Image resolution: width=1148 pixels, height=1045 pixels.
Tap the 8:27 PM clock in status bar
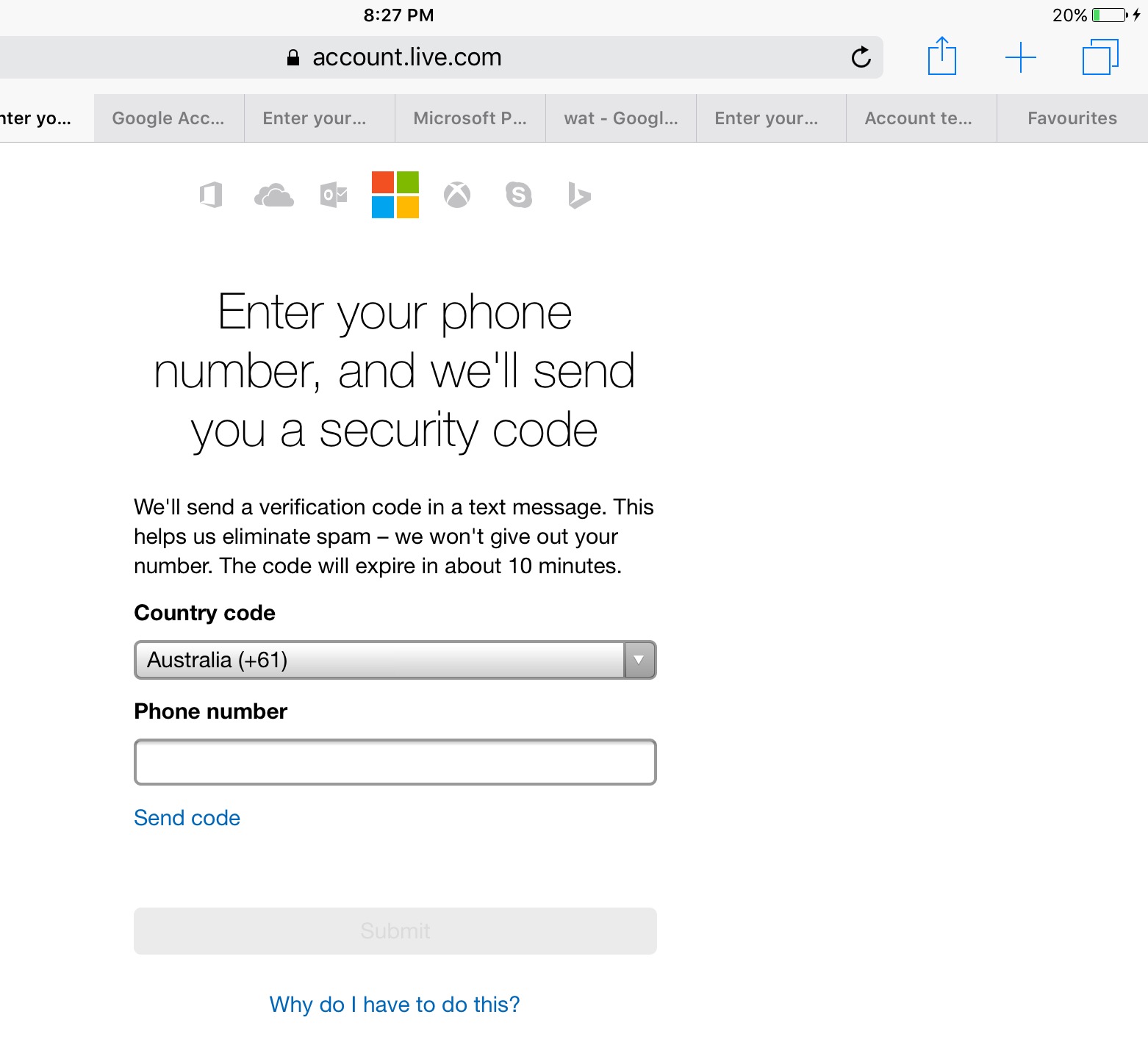[398, 15]
